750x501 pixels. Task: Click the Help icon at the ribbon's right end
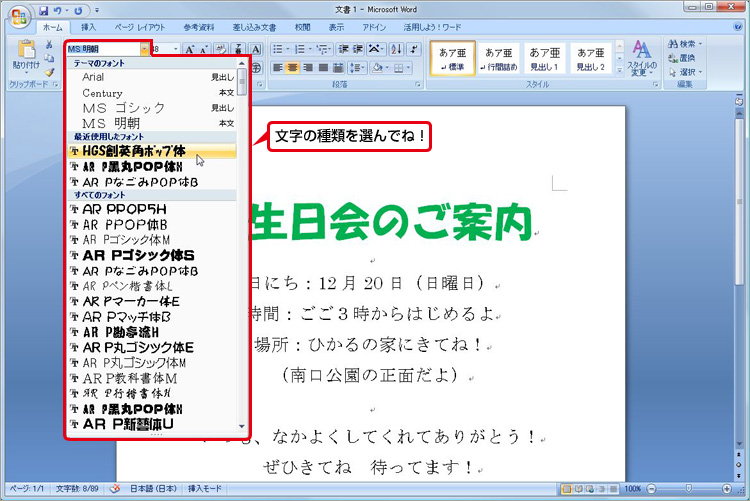pyautogui.click(x=738, y=27)
